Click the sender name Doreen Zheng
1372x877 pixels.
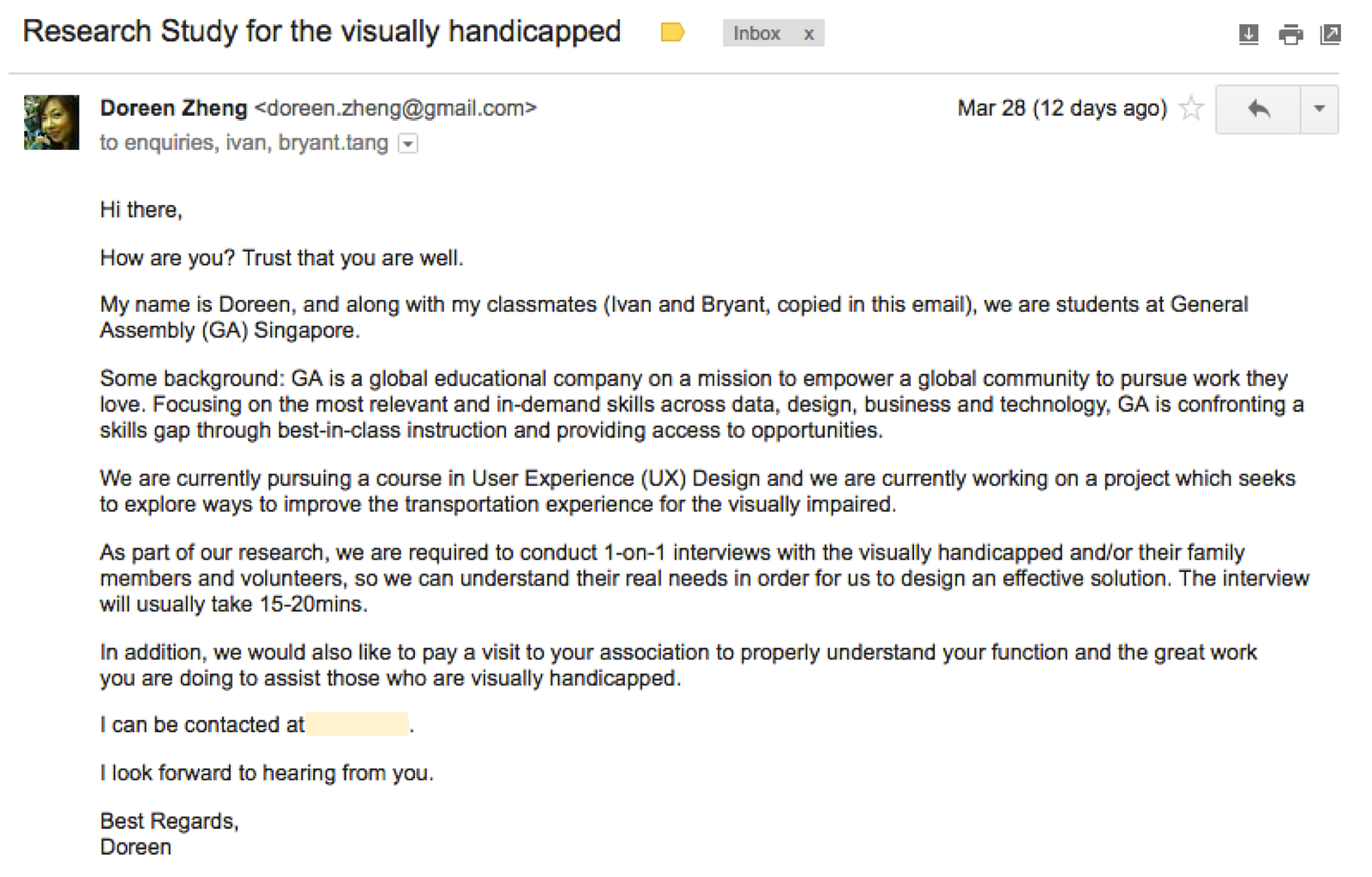[173, 108]
